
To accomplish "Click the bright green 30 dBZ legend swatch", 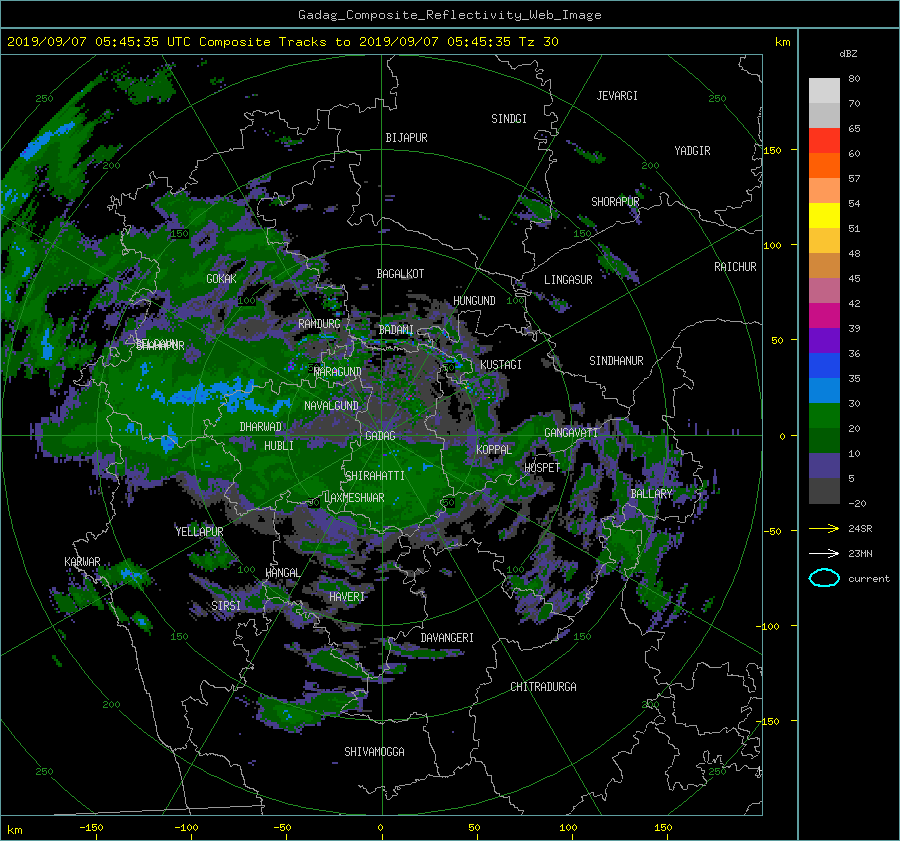I will [824, 415].
